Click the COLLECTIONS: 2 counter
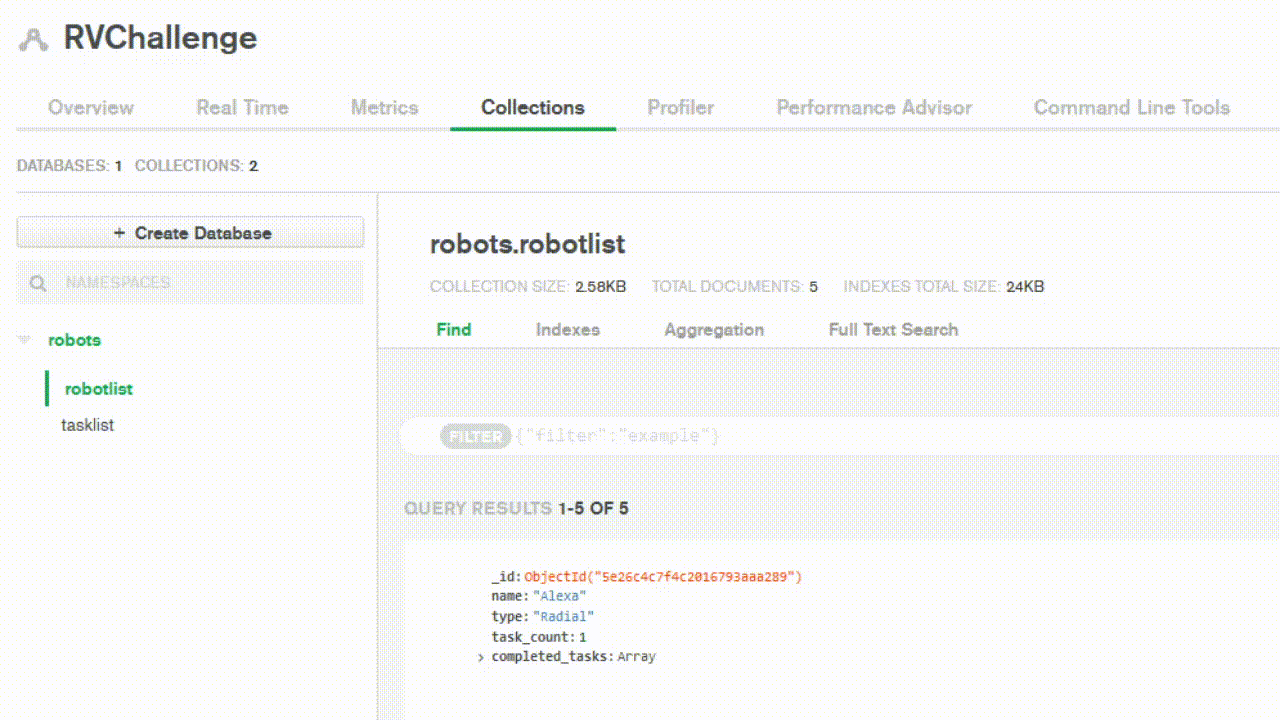This screenshot has width=1280, height=720. (196, 166)
